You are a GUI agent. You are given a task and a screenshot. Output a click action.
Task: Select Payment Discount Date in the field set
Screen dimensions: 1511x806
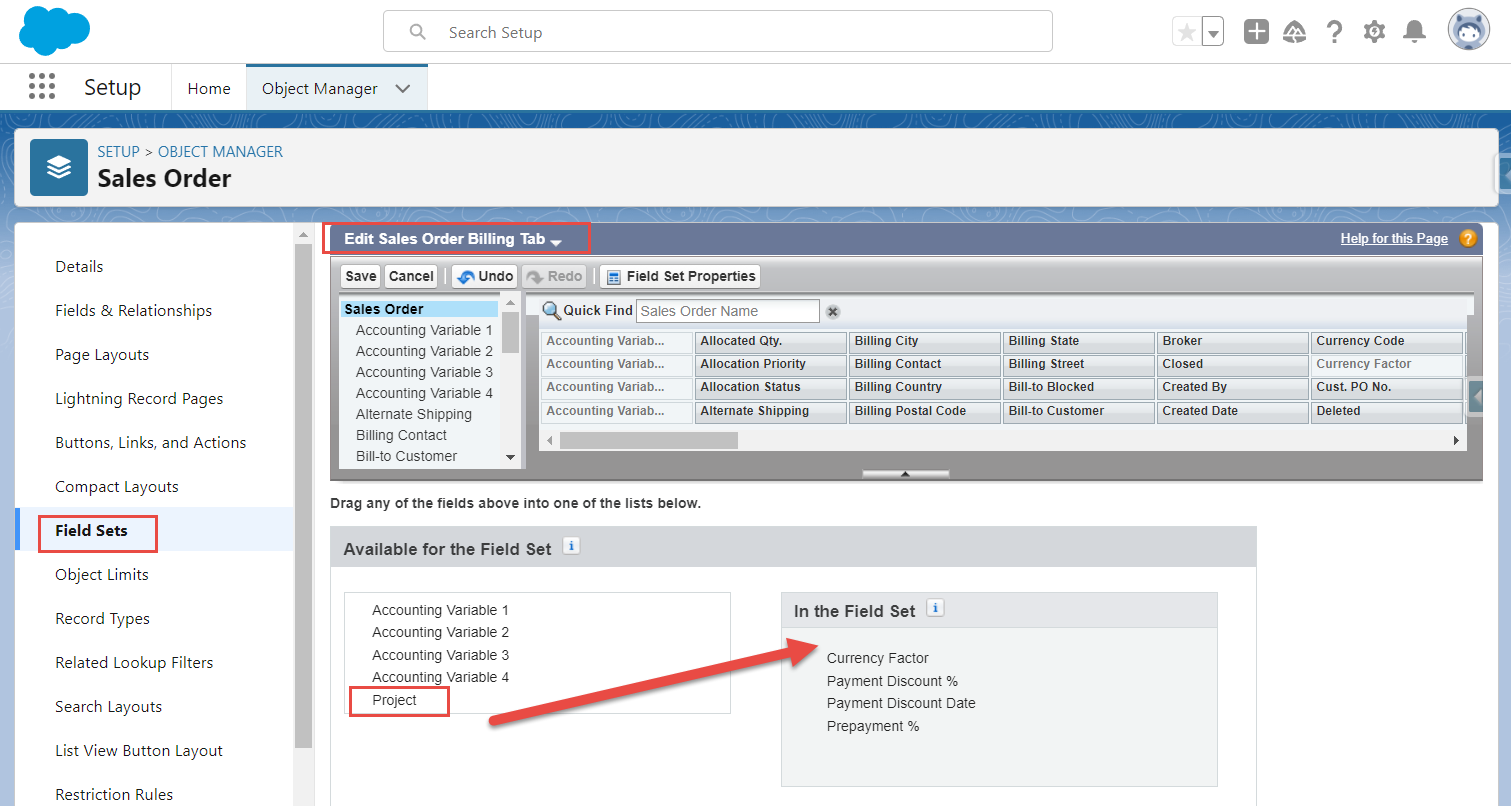click(901, 703)
